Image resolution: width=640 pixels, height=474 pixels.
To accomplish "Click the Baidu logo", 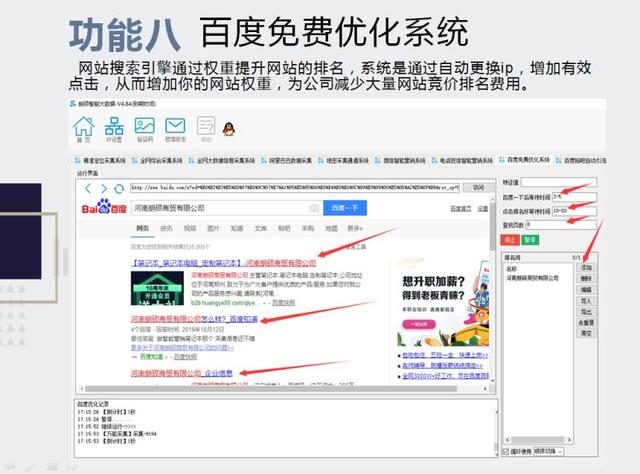I will click(x=104, y=207).
